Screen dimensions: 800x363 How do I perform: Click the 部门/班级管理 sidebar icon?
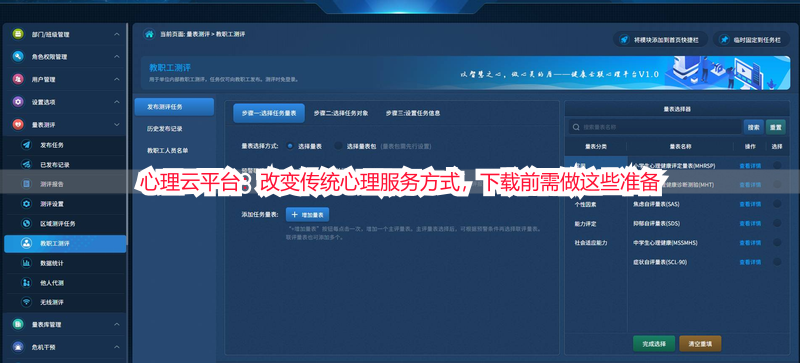(x=18, y=34)
